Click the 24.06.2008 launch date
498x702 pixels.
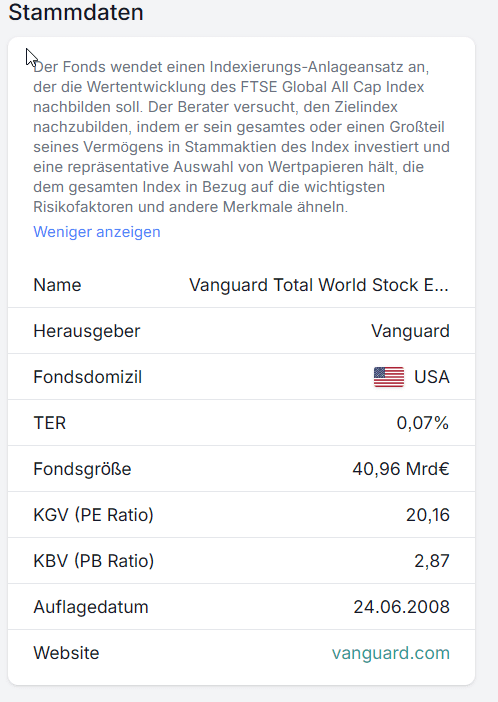pyautogui.click(x=401, y=608)
